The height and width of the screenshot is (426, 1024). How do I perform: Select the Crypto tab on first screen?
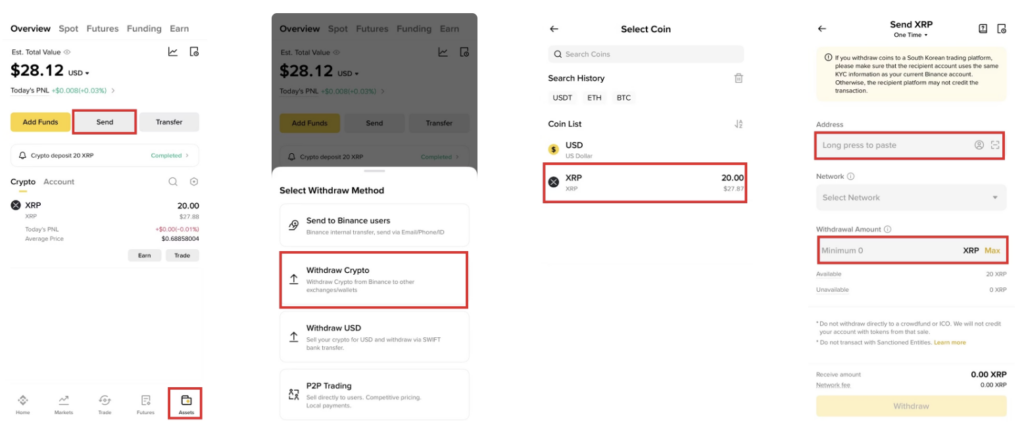coord(22,182)
